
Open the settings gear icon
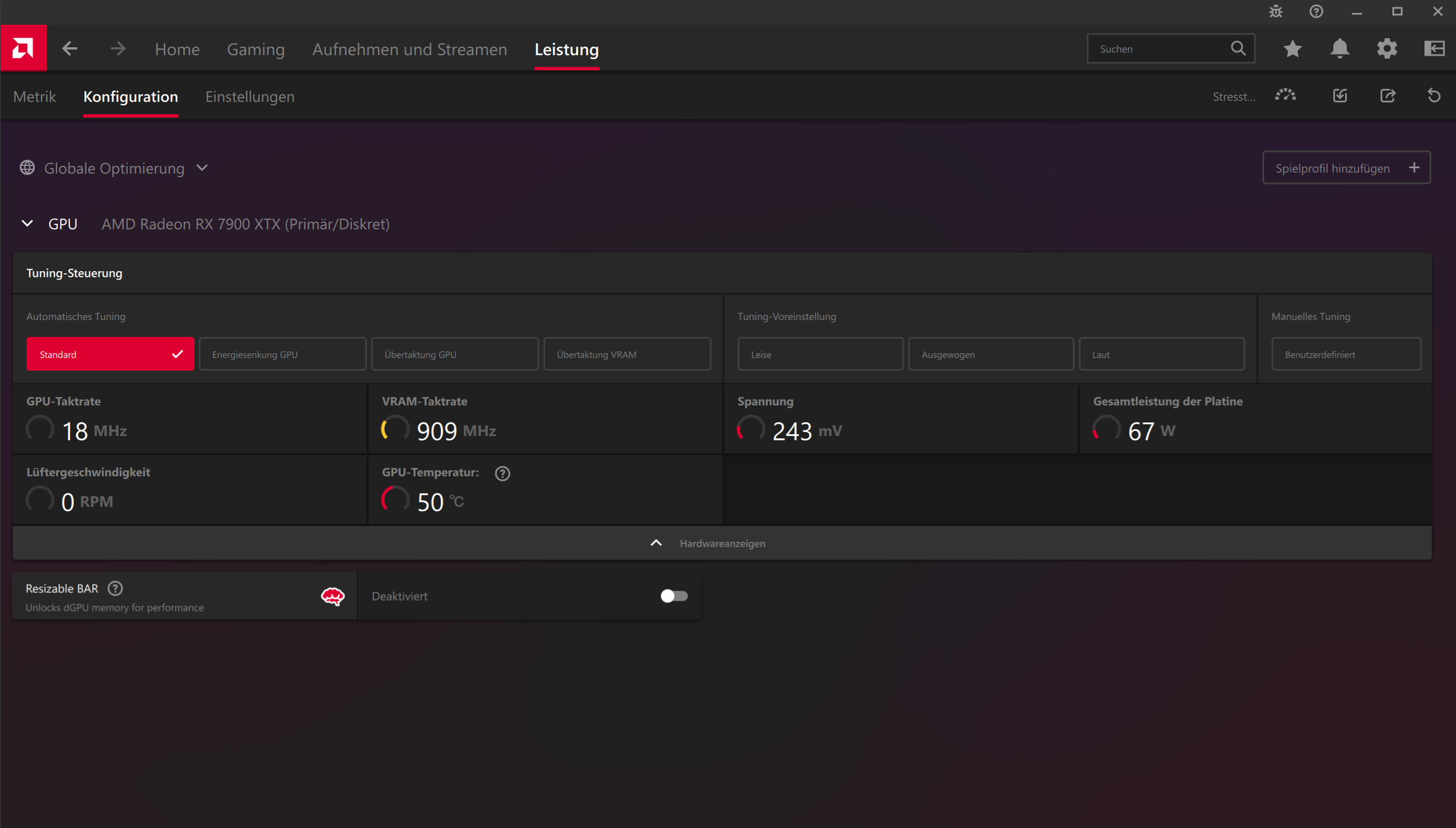click(1387, 49)
